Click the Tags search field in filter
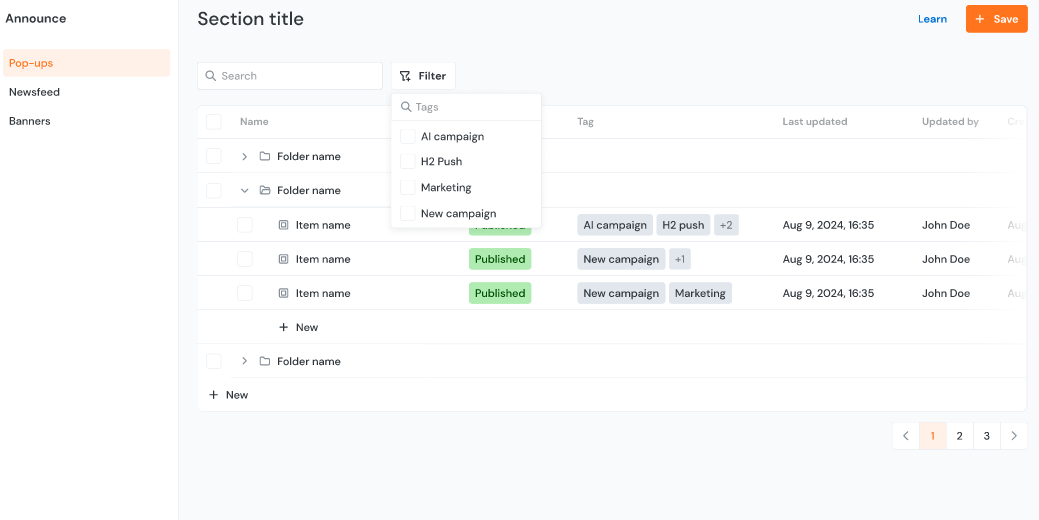 click(470, 107)
